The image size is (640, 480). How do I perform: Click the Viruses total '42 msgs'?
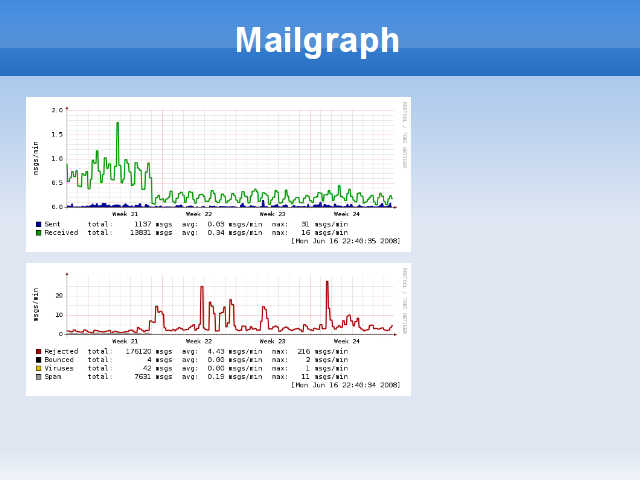pyautogui.click(x=158, y=368)
